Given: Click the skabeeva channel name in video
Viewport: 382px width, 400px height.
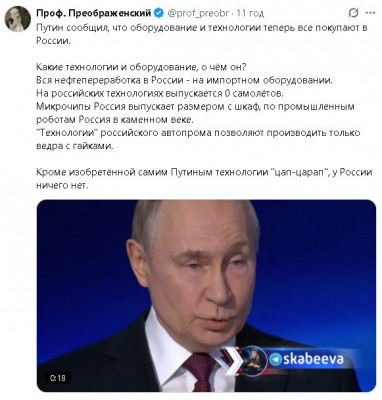Looking at the screenshot, I should (313, 359).
